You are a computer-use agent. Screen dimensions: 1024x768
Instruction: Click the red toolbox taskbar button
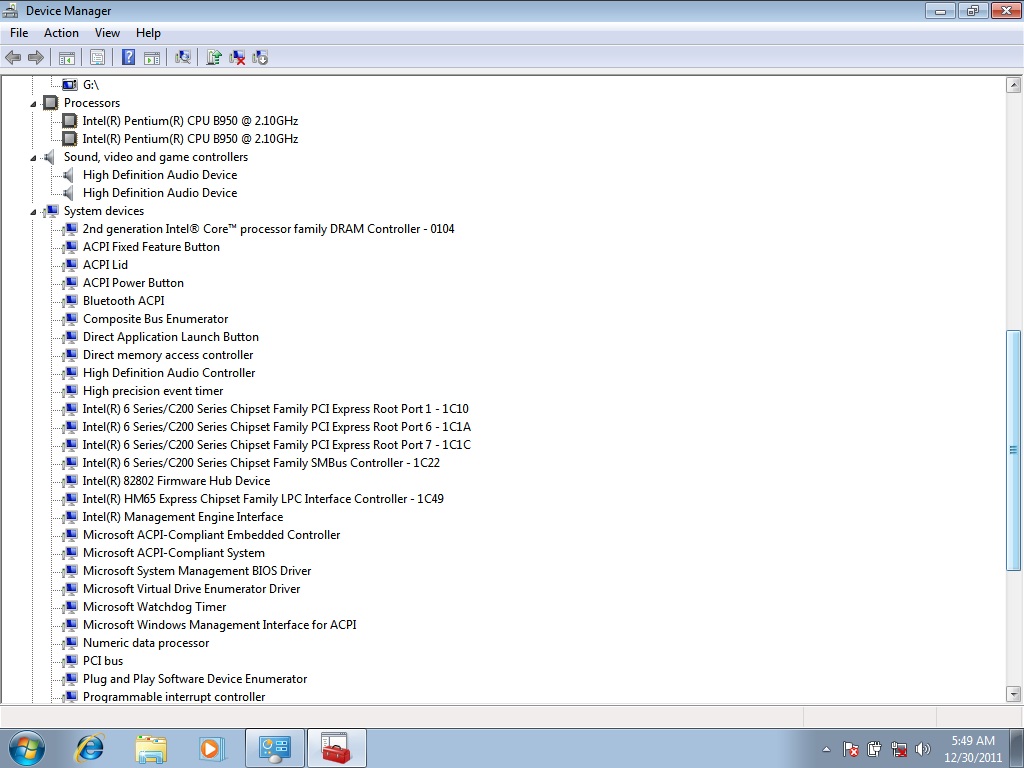tap(336, 748)
